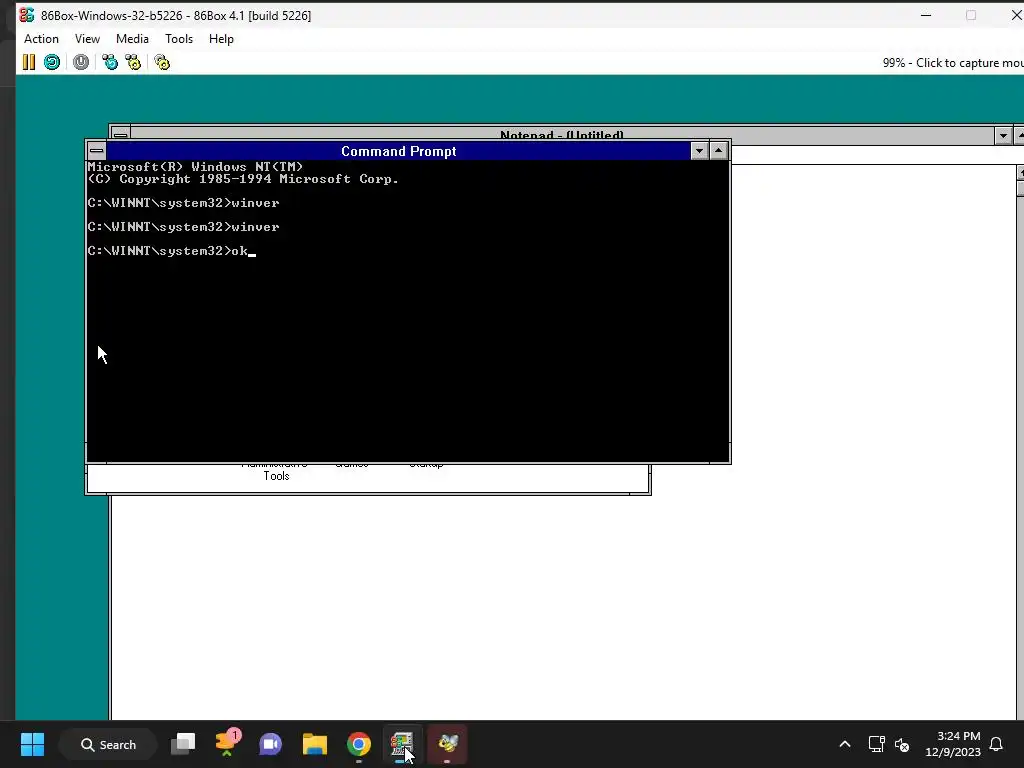This screenshot has height=768, width=1024.
Task: Open File Explorer from the taskbar
Action: coord(315,744)
